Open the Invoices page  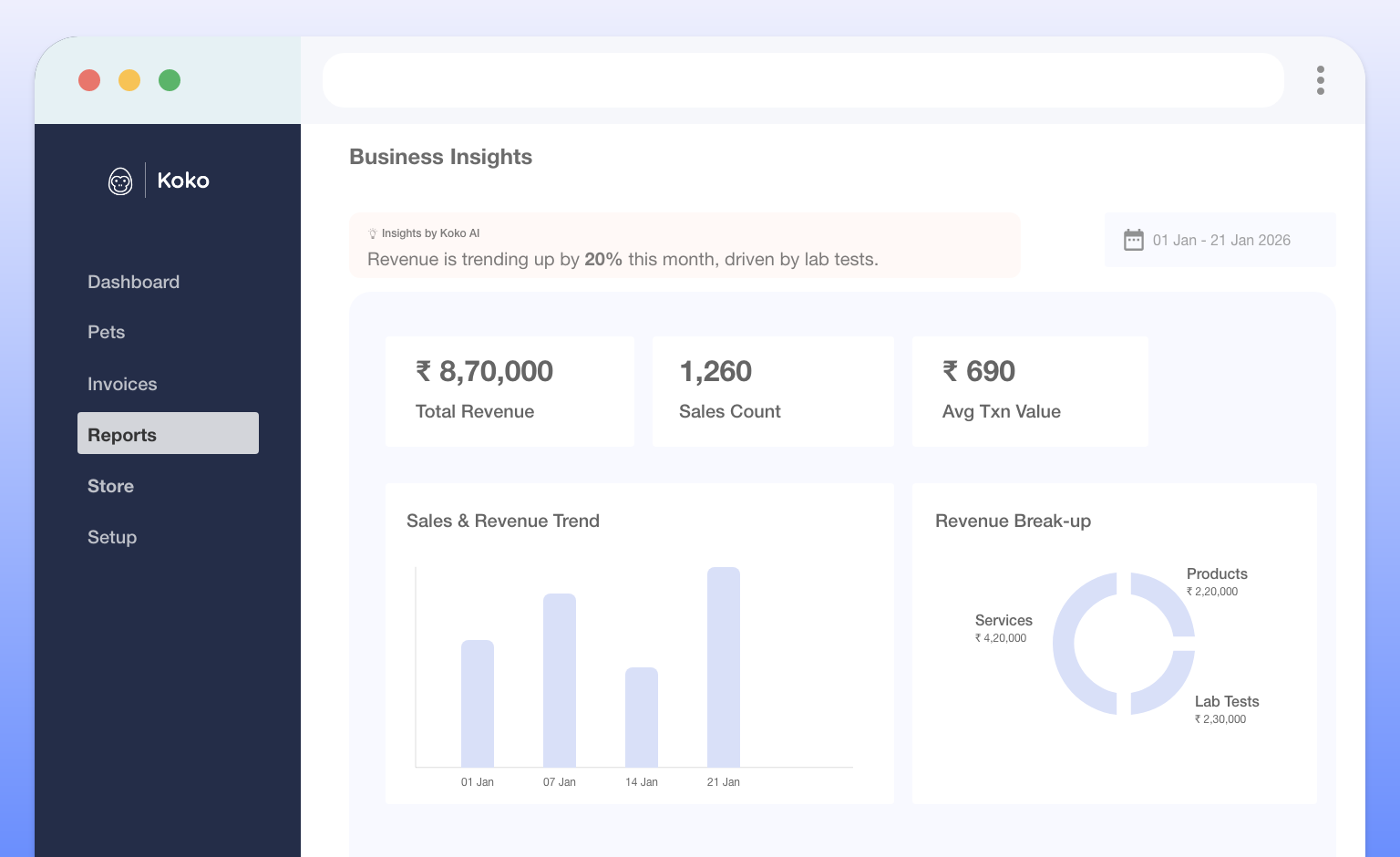122,384
